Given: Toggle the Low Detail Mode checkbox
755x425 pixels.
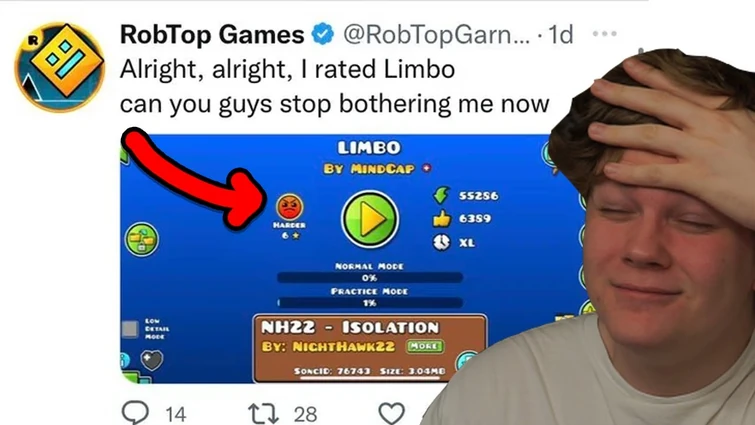Looking at the screenshot, I should [x=130, y=329].
